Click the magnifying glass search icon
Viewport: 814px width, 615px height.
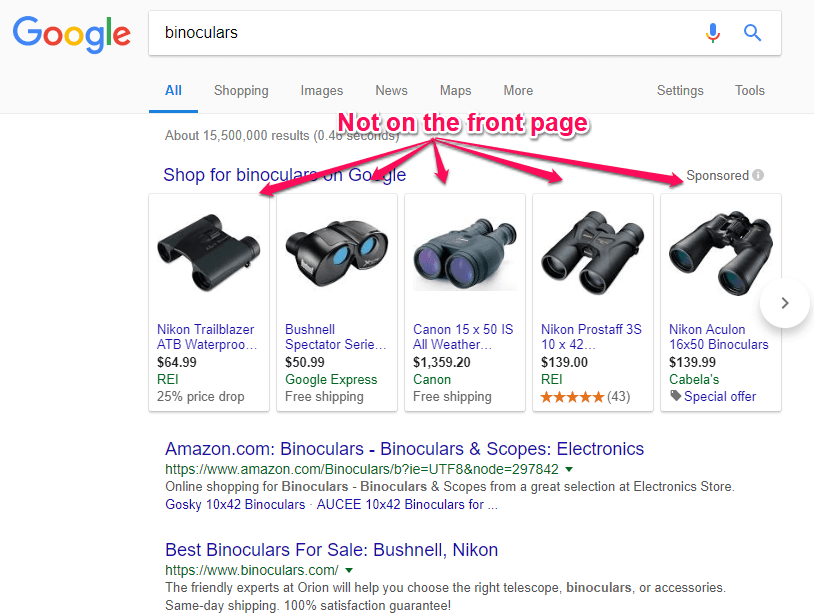pyautogui.click(x=753, y=33)
